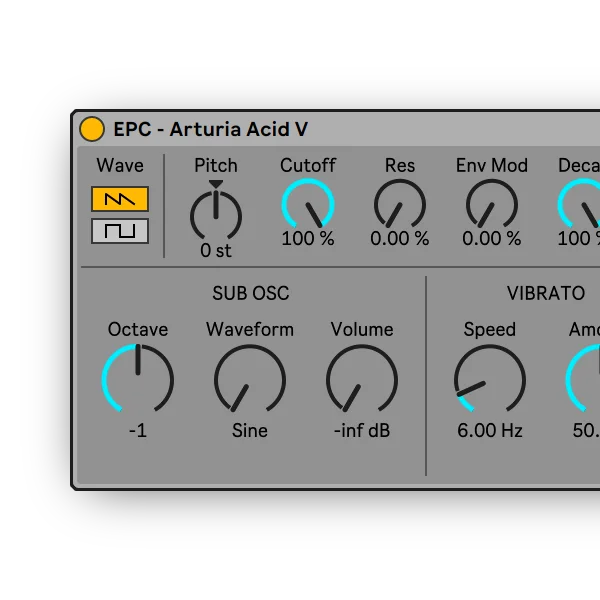Image resolution: width=600 pixels, height=600 pixels.
Task: Click the SUB OSC section heading
Action: click(x=251, y=293)
